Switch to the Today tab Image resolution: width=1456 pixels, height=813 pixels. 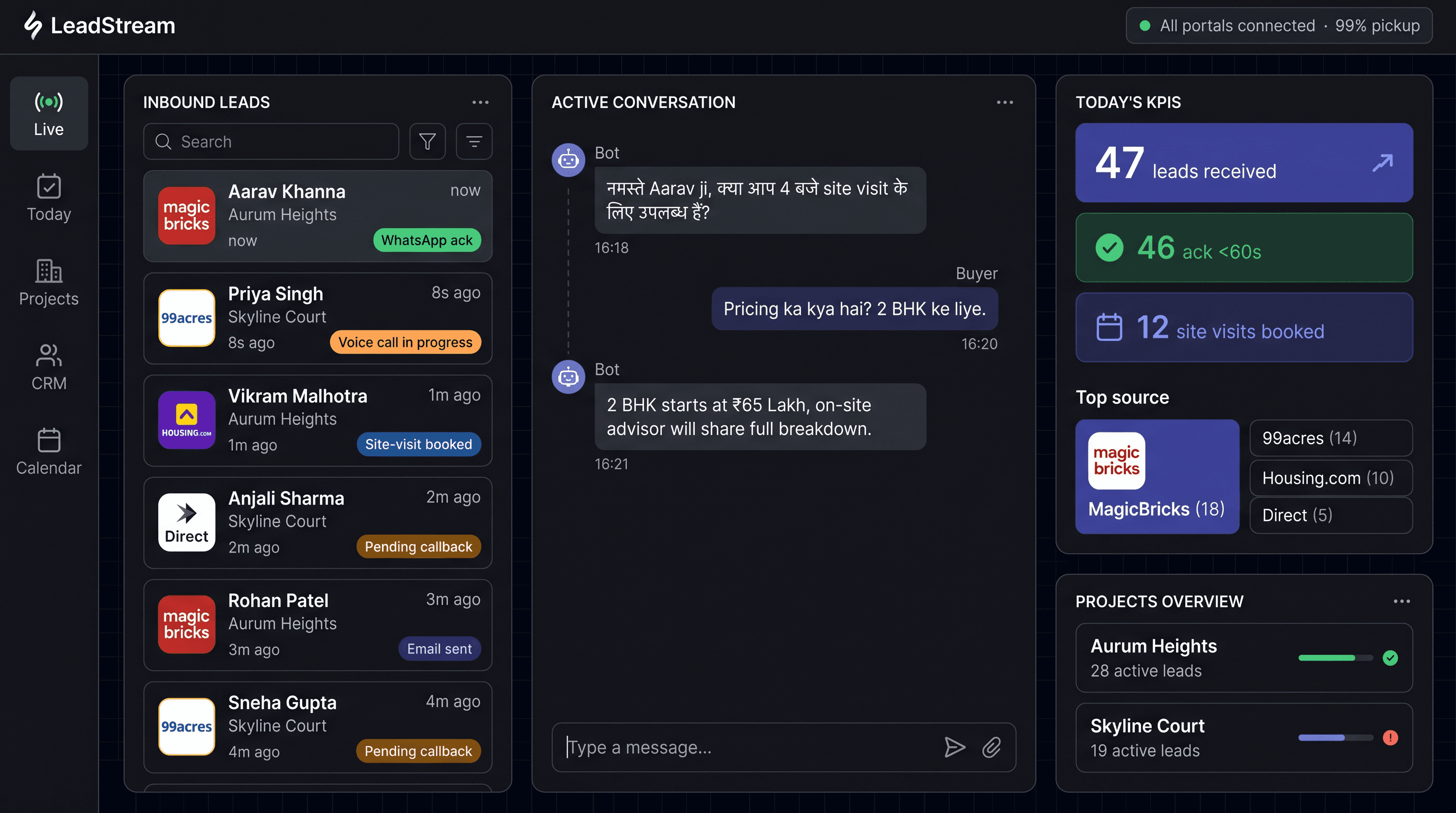click(x=49, y=198)
